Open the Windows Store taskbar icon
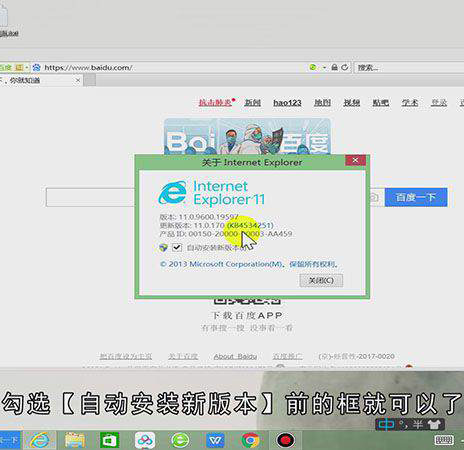 pyautogui.click(x=110, y=441)
